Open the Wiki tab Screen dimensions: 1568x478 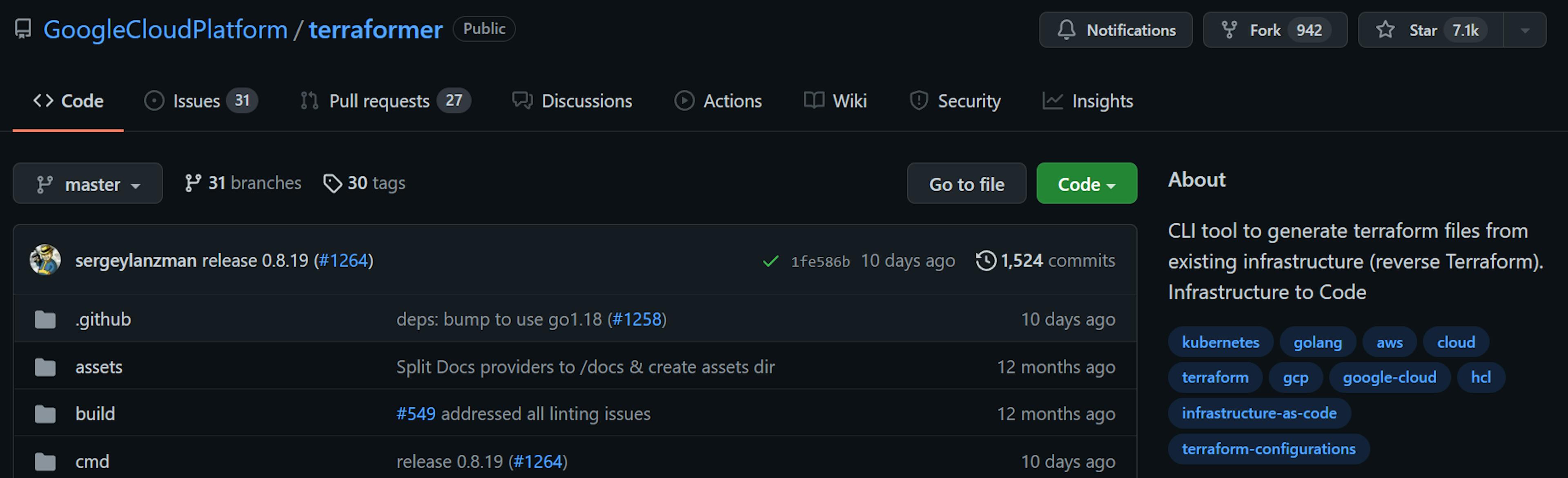coord(835,101)
